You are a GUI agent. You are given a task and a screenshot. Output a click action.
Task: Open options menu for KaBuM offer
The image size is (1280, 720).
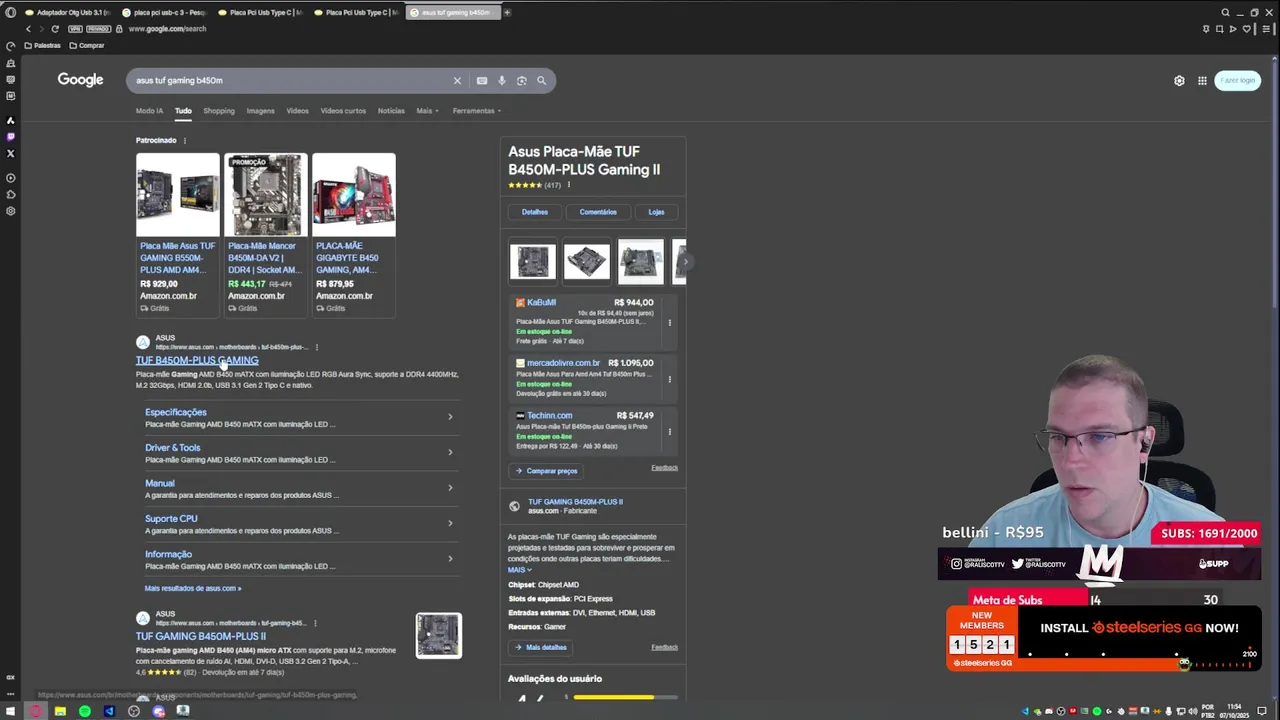[x=670, y=322]
